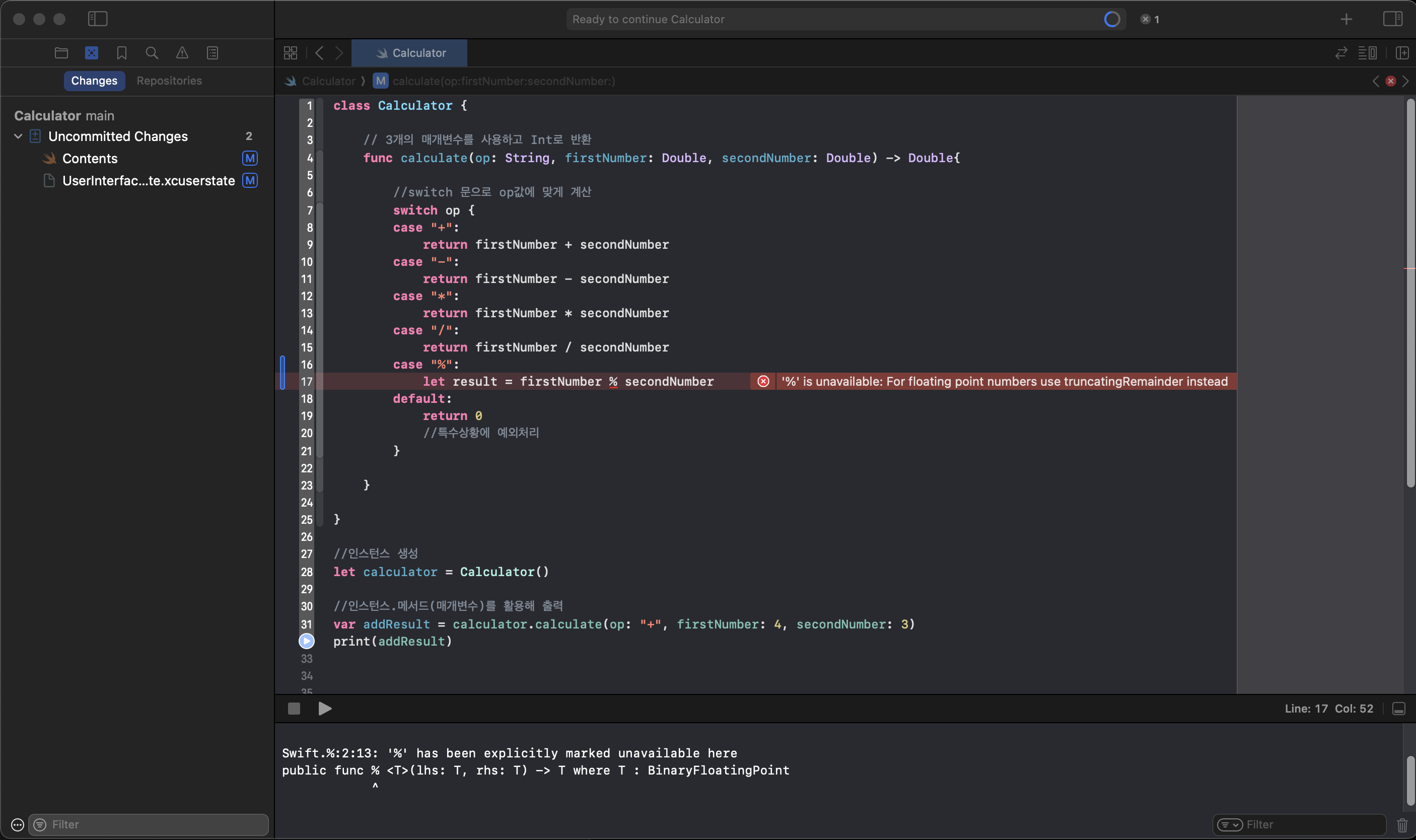This screenshot has width=1416, height=840.
Task: Open the Project navigator folder icon
Action: pyautogui.click(x=61, y=53)
